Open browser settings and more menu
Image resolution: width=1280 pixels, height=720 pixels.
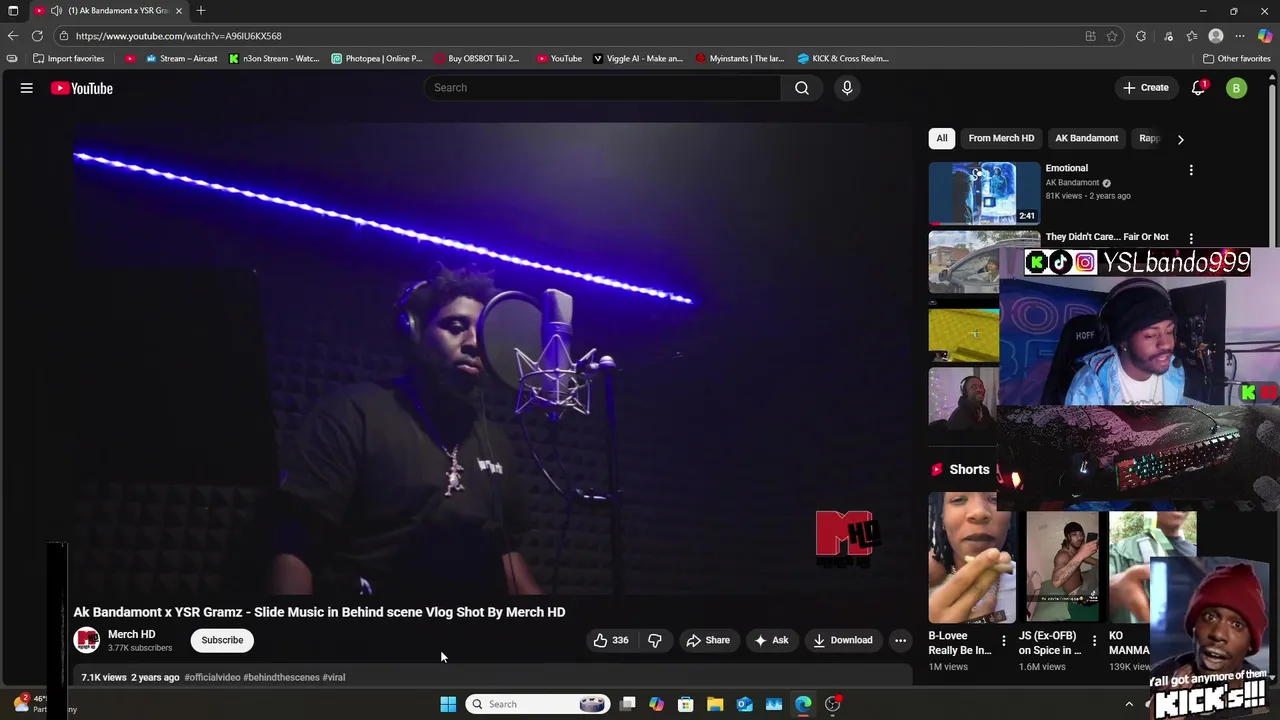[1240, 36]
